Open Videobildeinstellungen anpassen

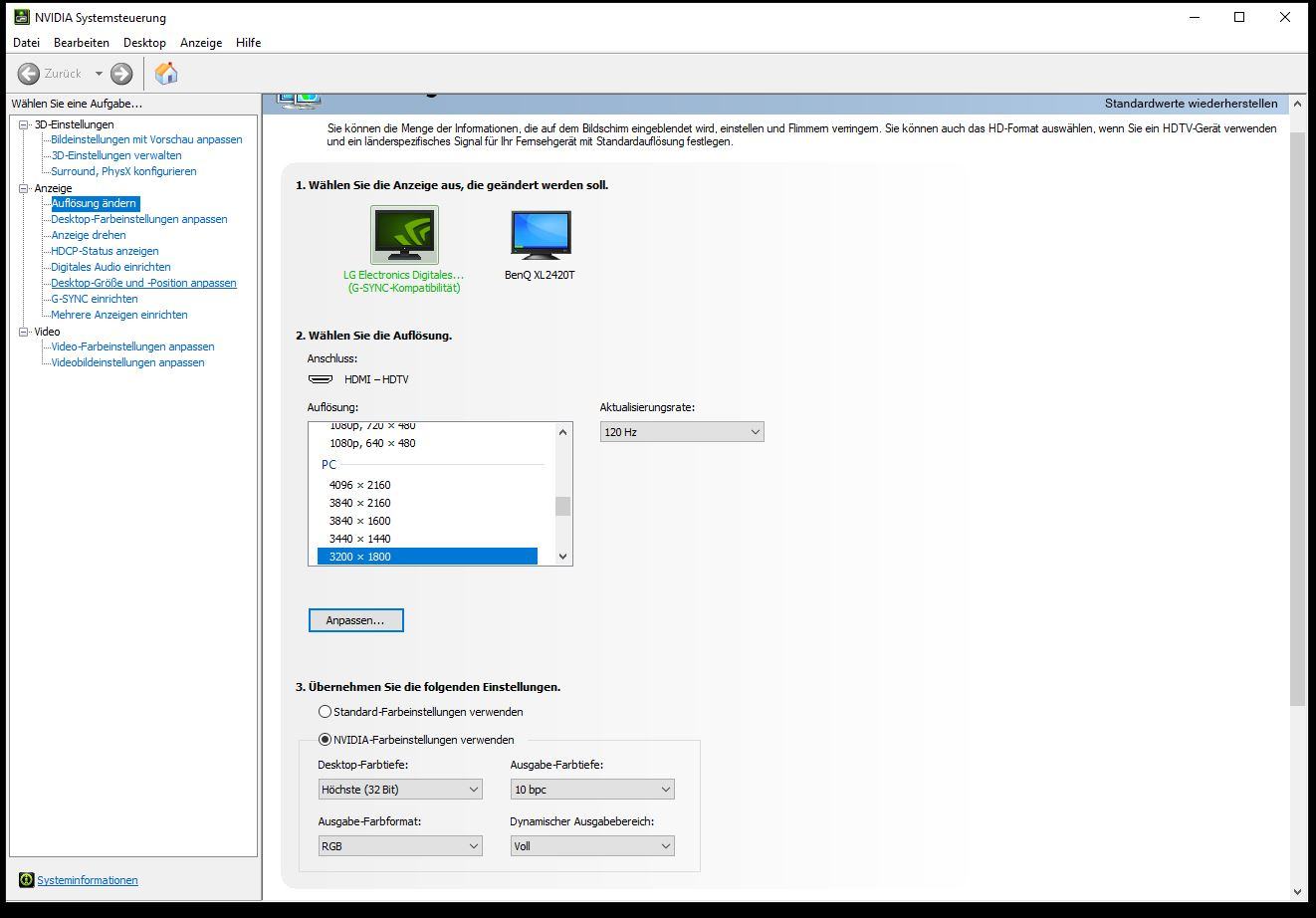pos(127,362)
